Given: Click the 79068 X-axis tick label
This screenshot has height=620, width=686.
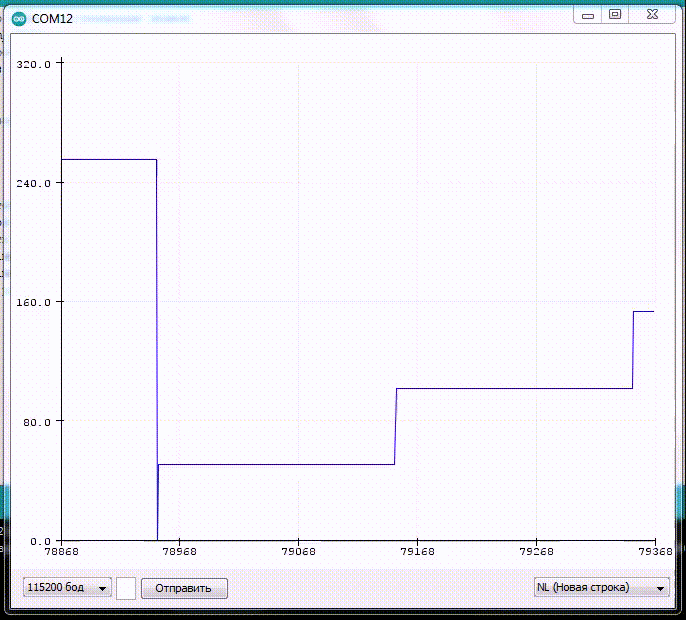Looking at the screenshot, I should [x=299, y=551].
